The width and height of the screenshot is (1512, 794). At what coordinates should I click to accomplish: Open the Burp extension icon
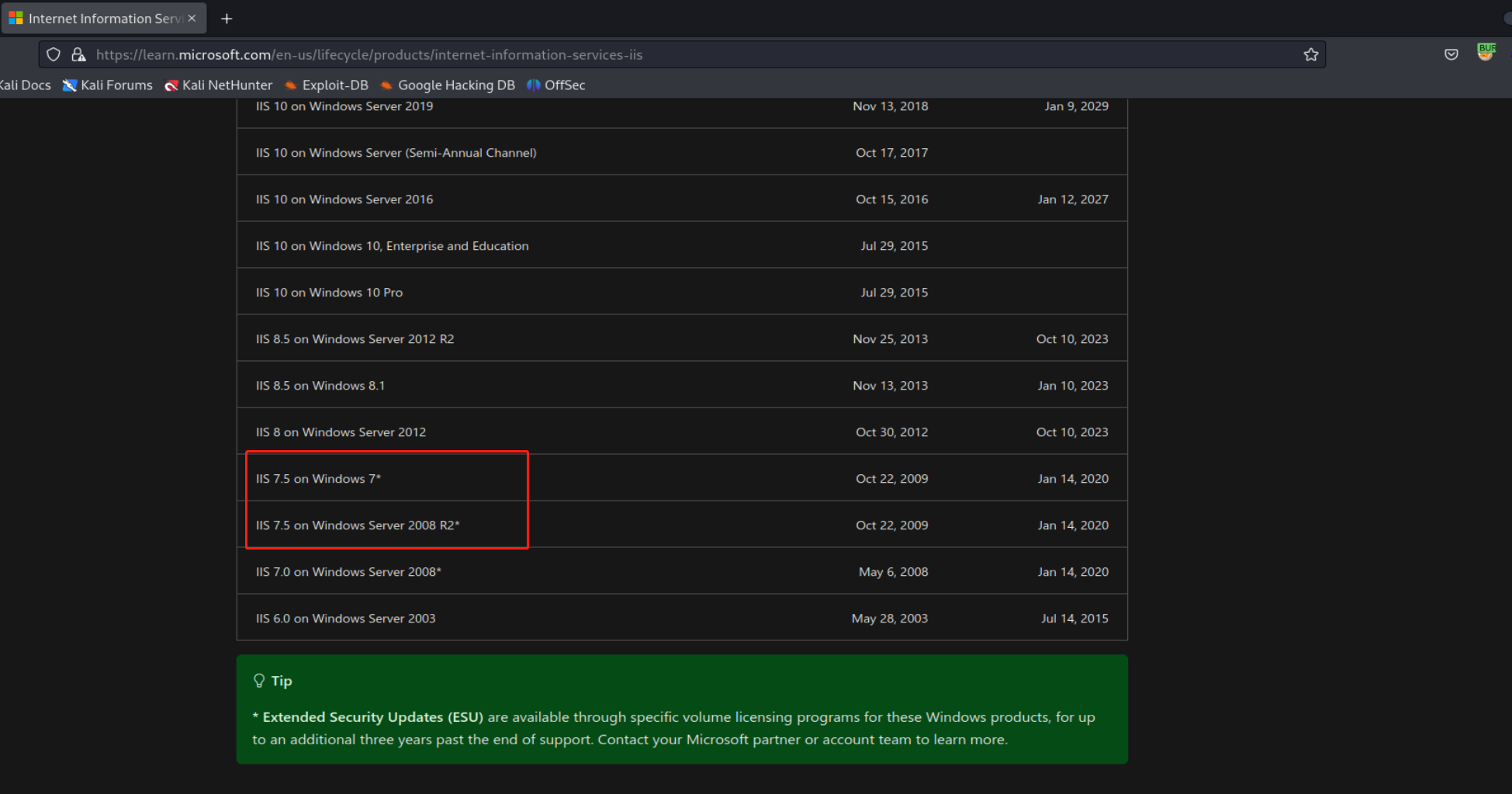click(x=1486, y=52)
